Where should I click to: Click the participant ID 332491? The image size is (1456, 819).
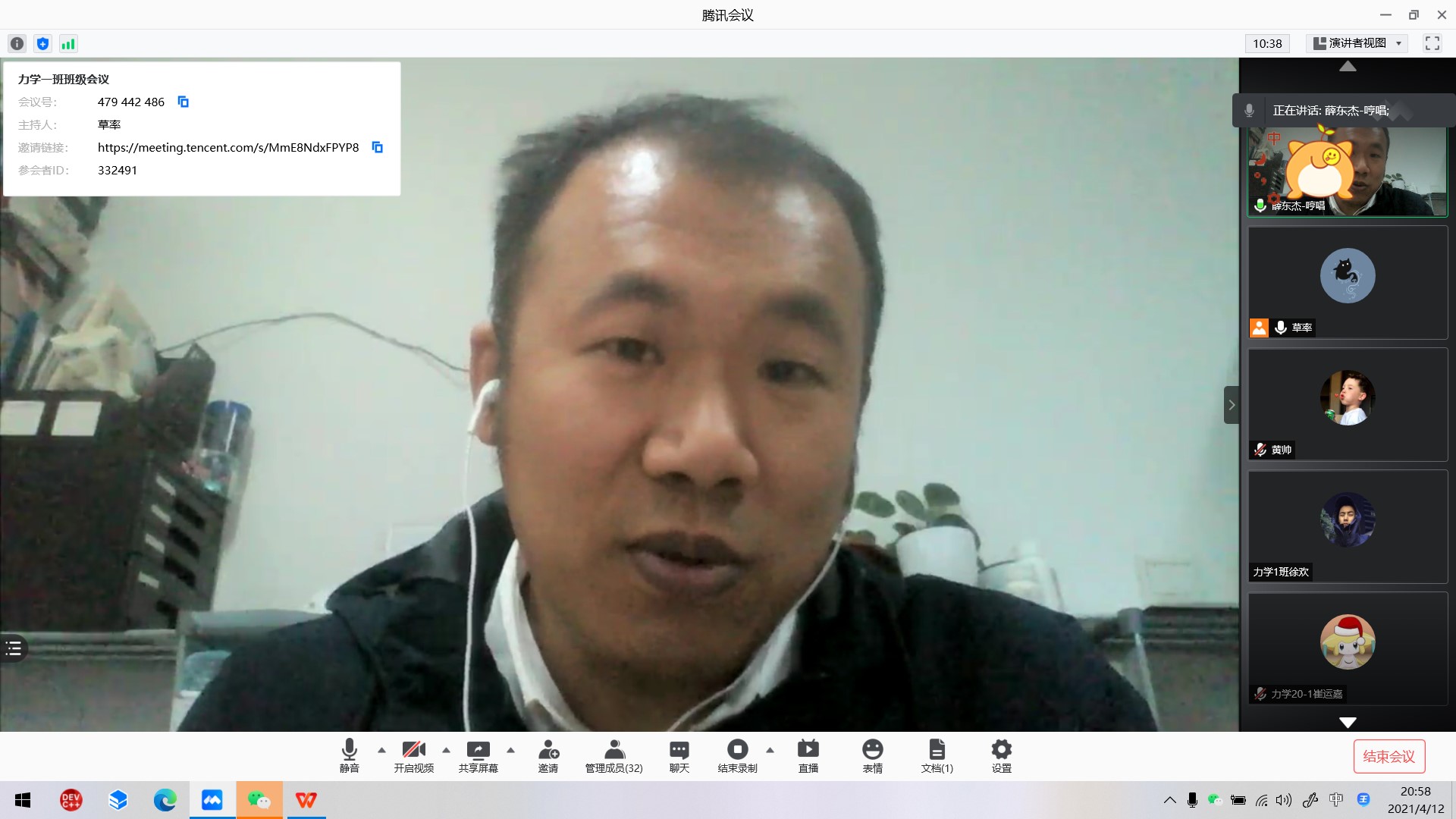coord(118,170)
